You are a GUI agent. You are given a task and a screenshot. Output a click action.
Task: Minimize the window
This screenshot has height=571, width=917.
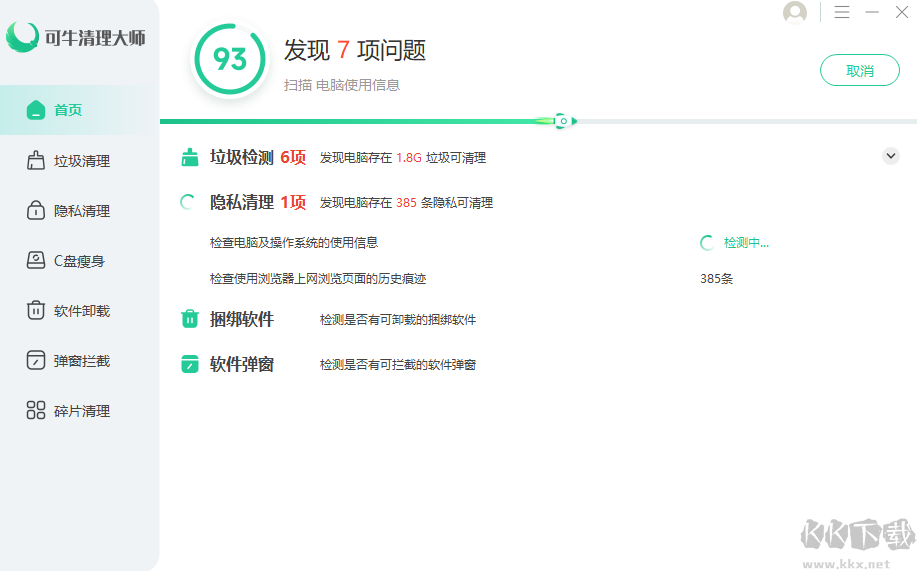click(872, 12)
